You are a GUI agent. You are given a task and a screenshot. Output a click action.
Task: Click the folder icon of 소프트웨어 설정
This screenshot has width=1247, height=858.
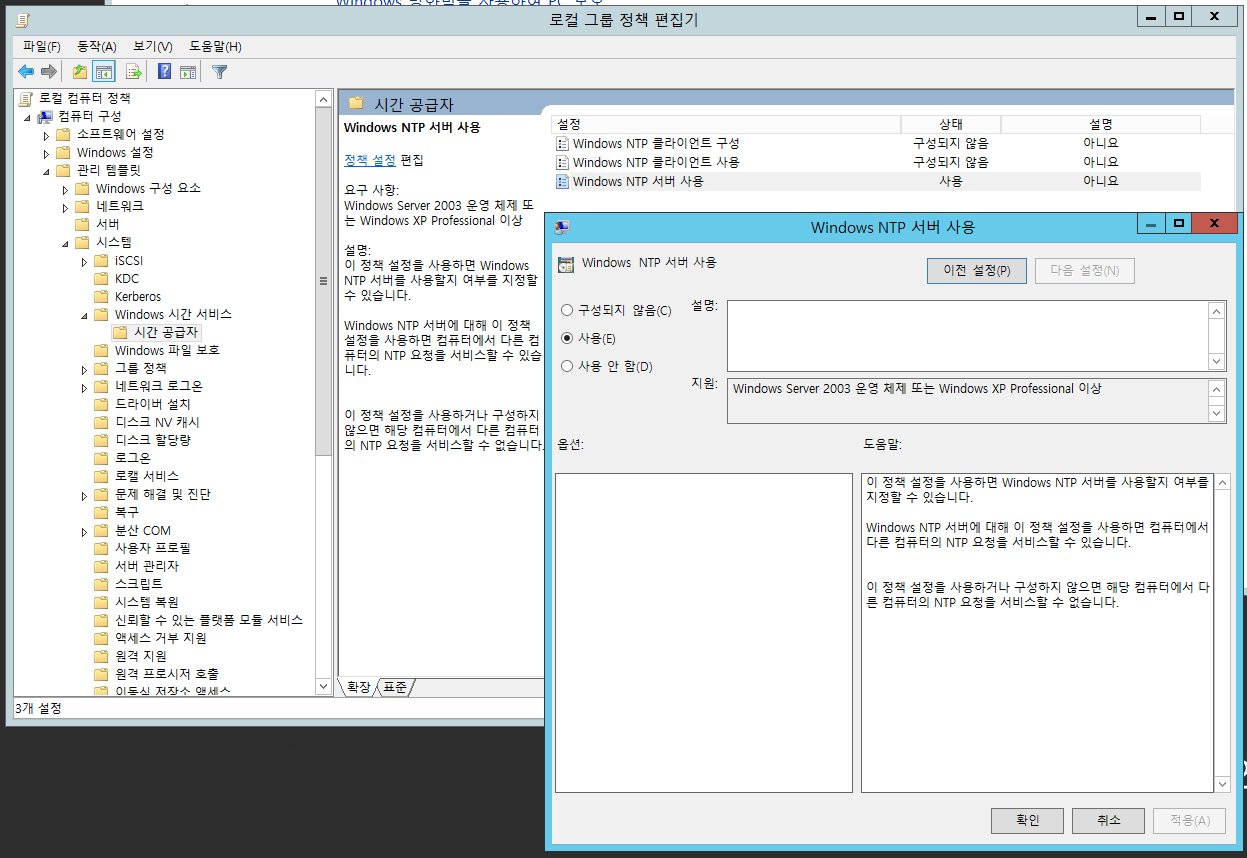pos(64,134)
